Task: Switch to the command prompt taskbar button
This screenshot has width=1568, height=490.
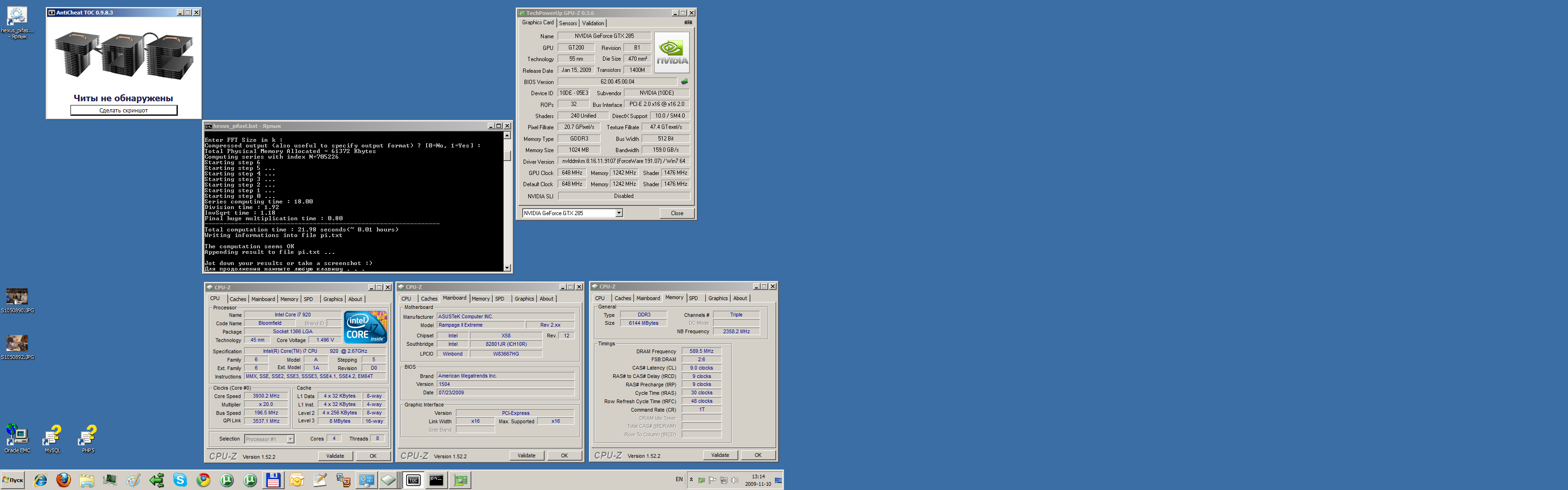Action: (x=436, y=480)
